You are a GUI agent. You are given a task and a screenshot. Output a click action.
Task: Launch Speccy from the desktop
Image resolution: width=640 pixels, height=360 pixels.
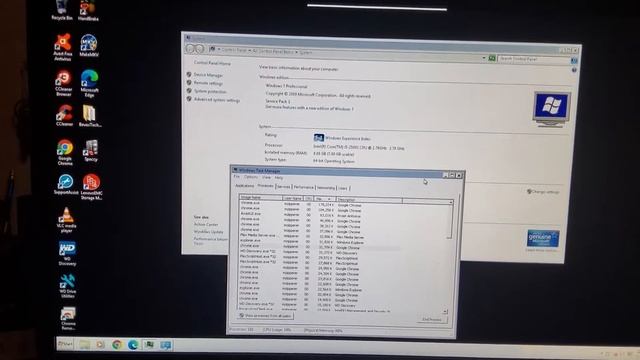point(91,151)
